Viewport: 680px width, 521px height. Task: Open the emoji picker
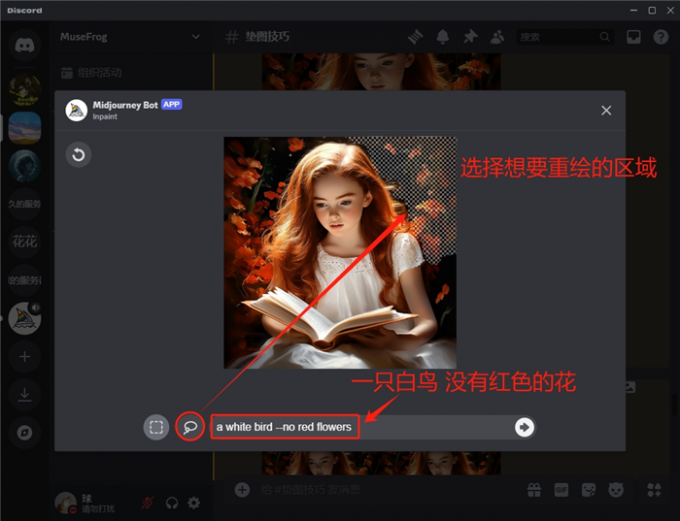(x=616, y=490)
